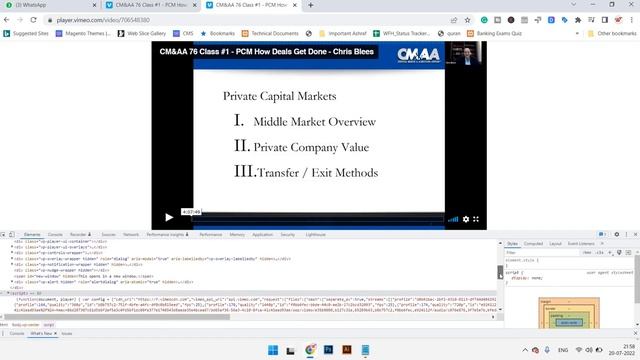This screenshot has width=640, height=360.
Task: Switch to Computed styles tab
Action: tap(533, 244)
